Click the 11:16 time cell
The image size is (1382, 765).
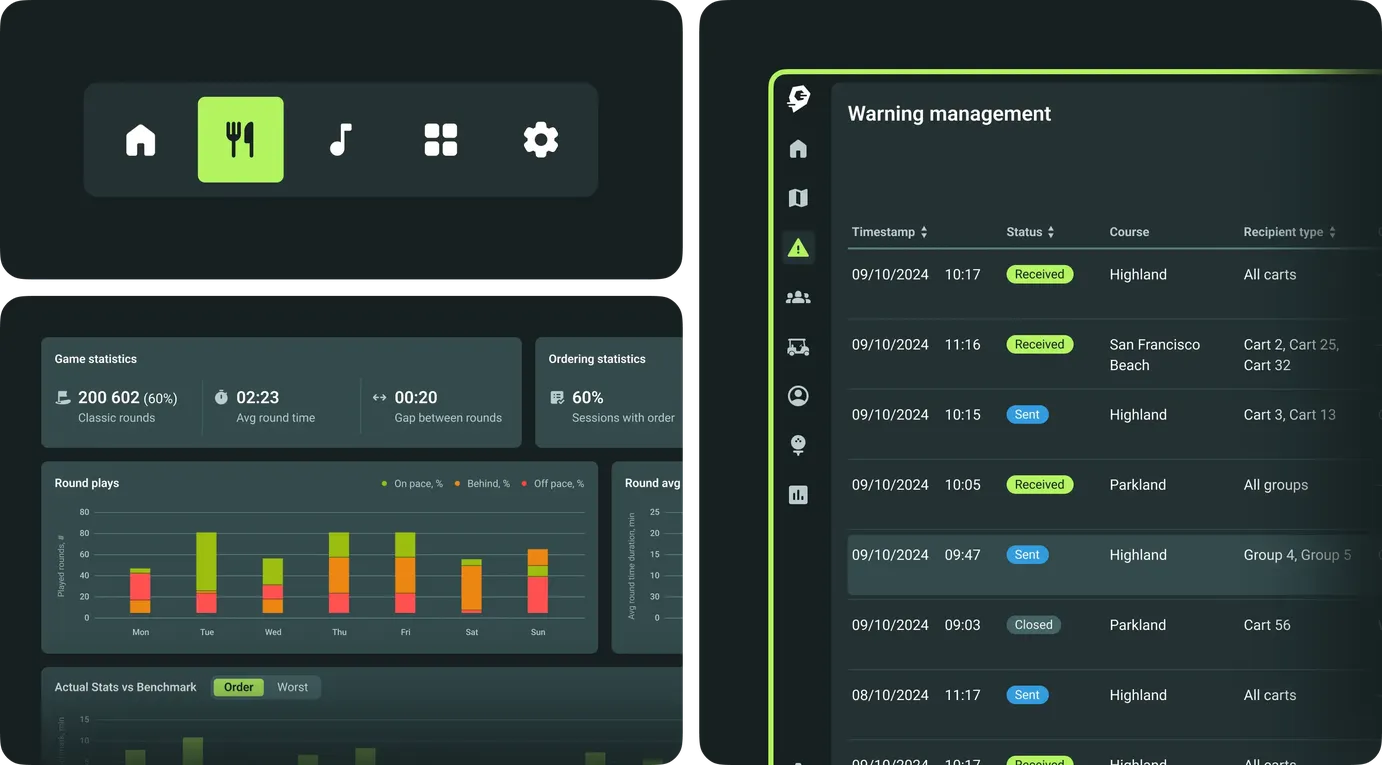click(962, 344)
